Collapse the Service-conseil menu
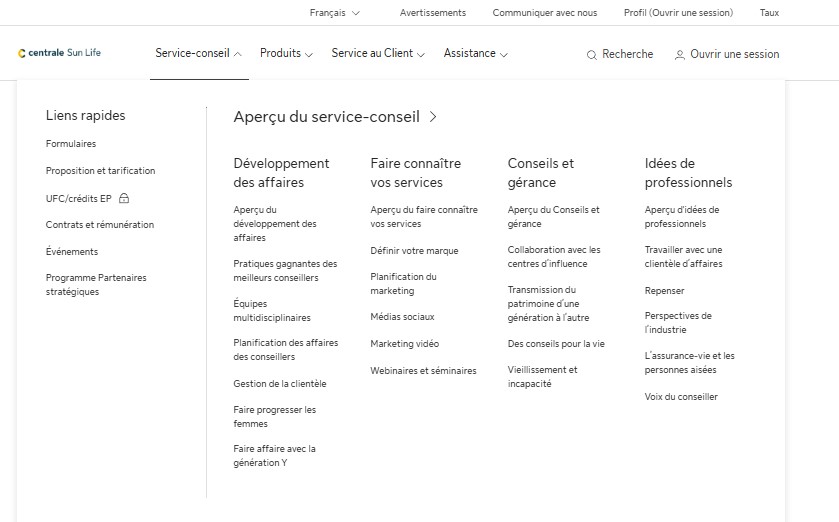 199,54
